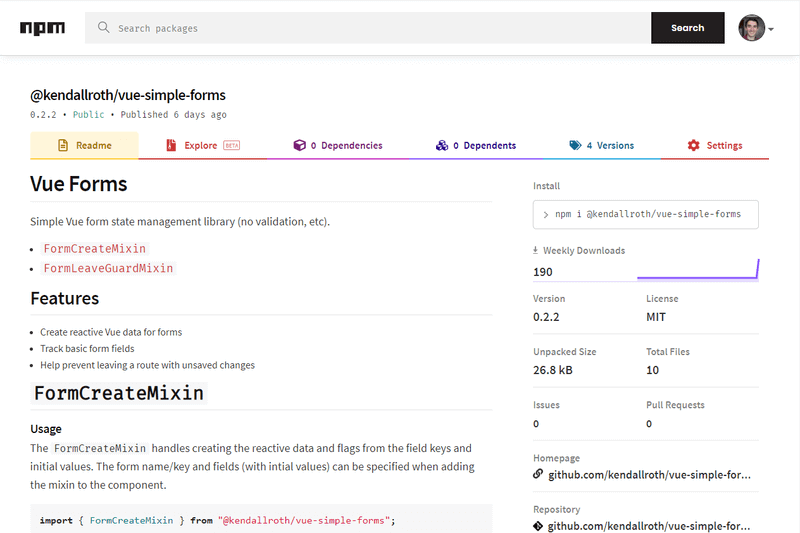Click the Settings gear icon
The width and height of the screenshot is (800, 533).
coord(694,146)
